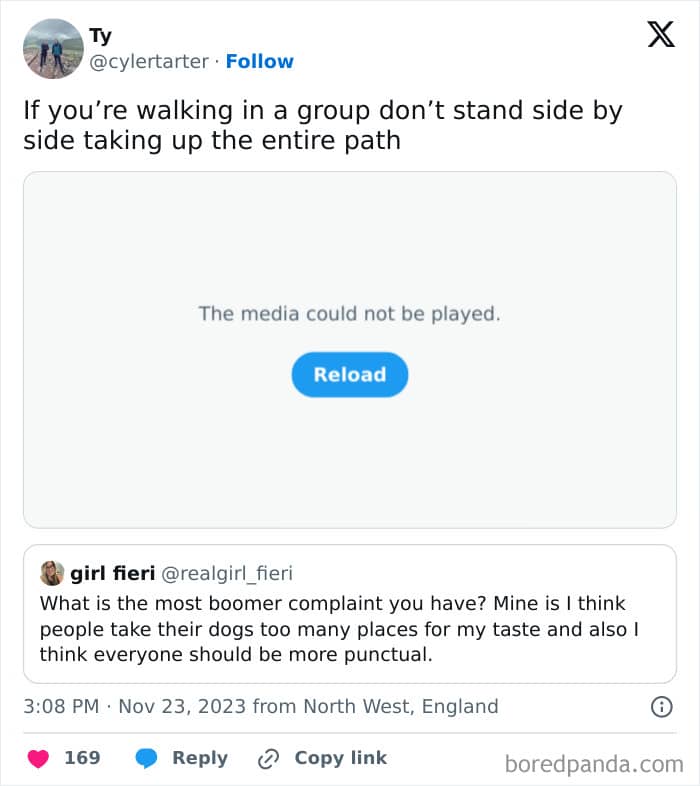The width and height of the screenshot is (700, 786).
Task: Click the blue reply speech bubble icon
Action: coord(146,758)
